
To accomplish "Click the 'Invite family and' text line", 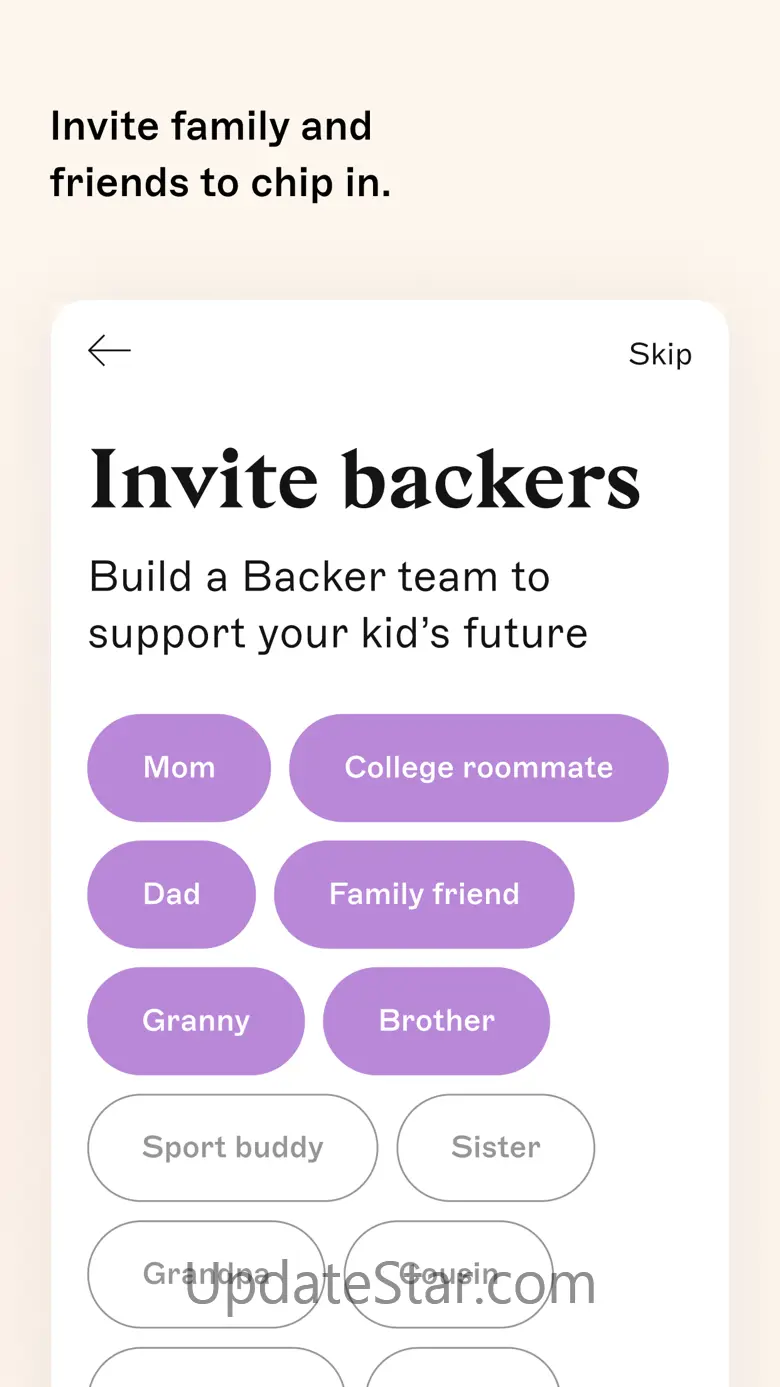I will [x=211, y=127].
